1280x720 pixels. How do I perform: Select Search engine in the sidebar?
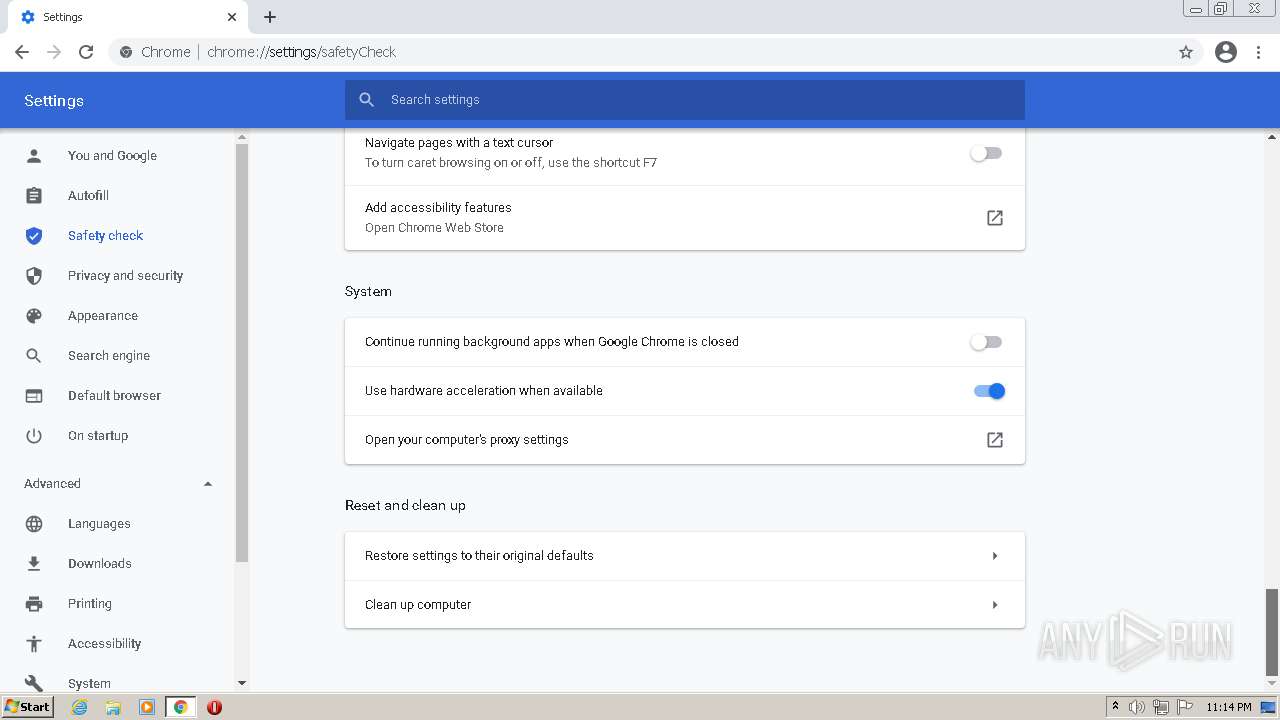click(x=109, y=356)
